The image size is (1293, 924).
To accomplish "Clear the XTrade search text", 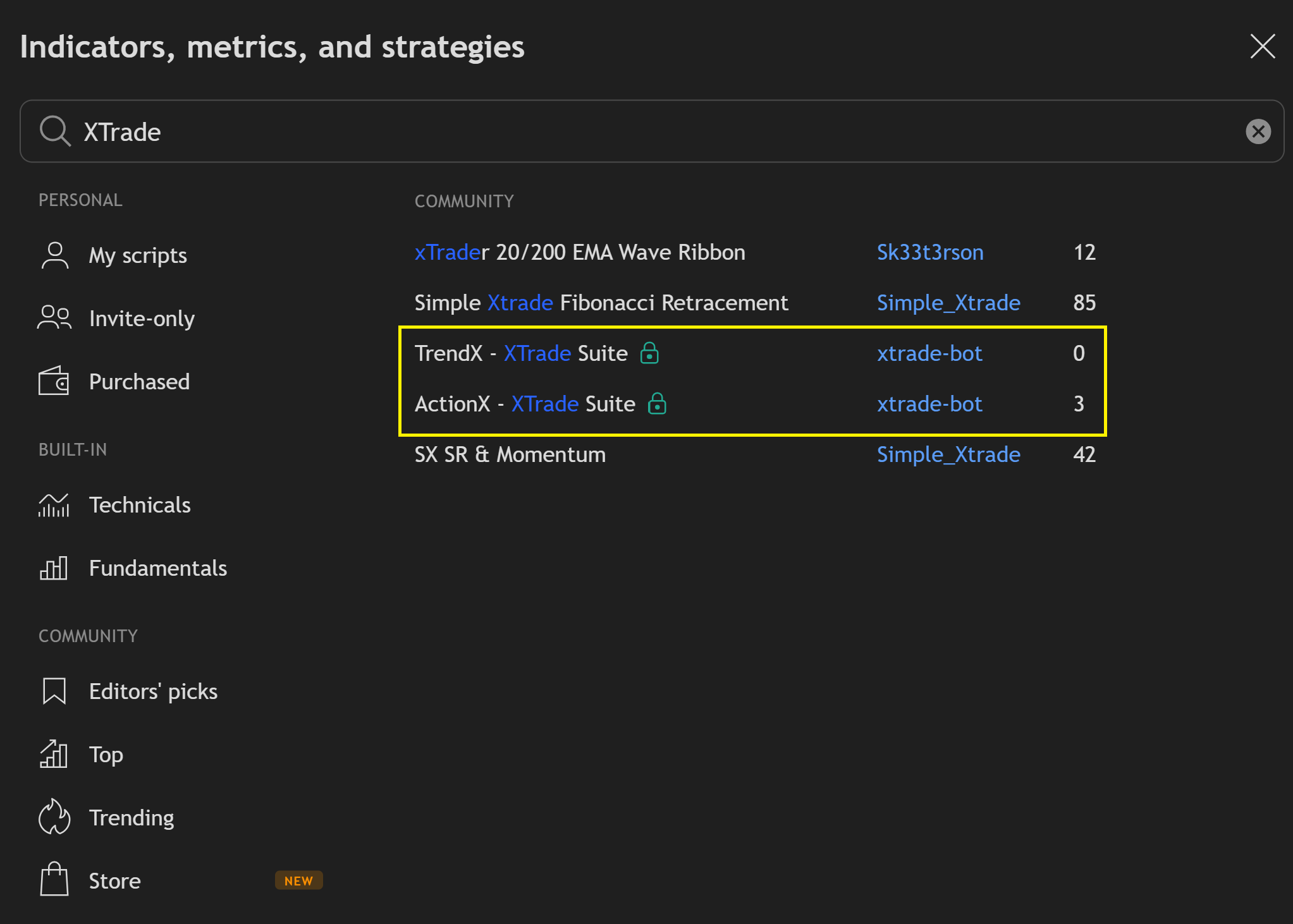I will click(1258, 131).
